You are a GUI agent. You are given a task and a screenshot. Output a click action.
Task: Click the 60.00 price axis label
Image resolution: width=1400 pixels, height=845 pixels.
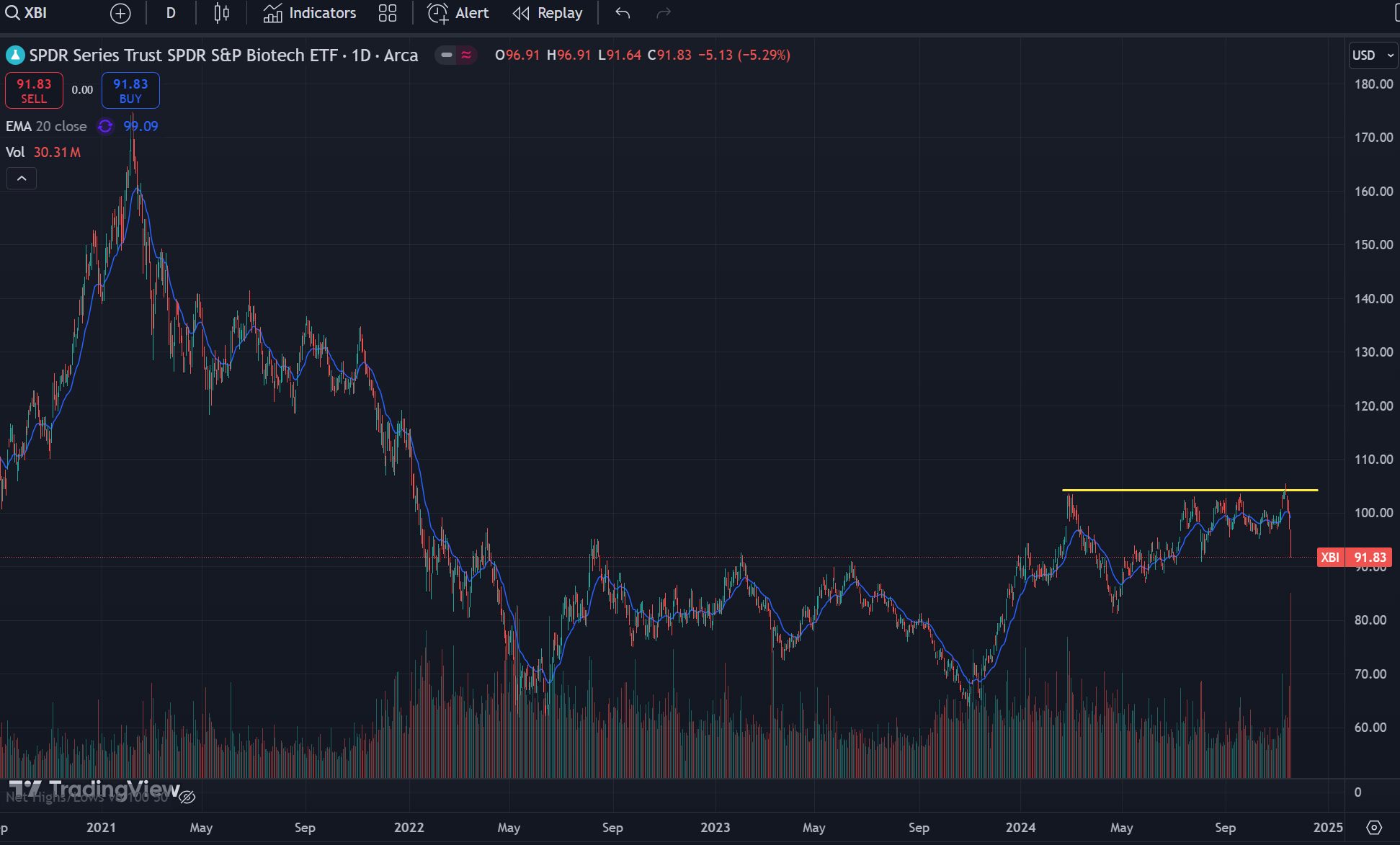[1370, 728]
